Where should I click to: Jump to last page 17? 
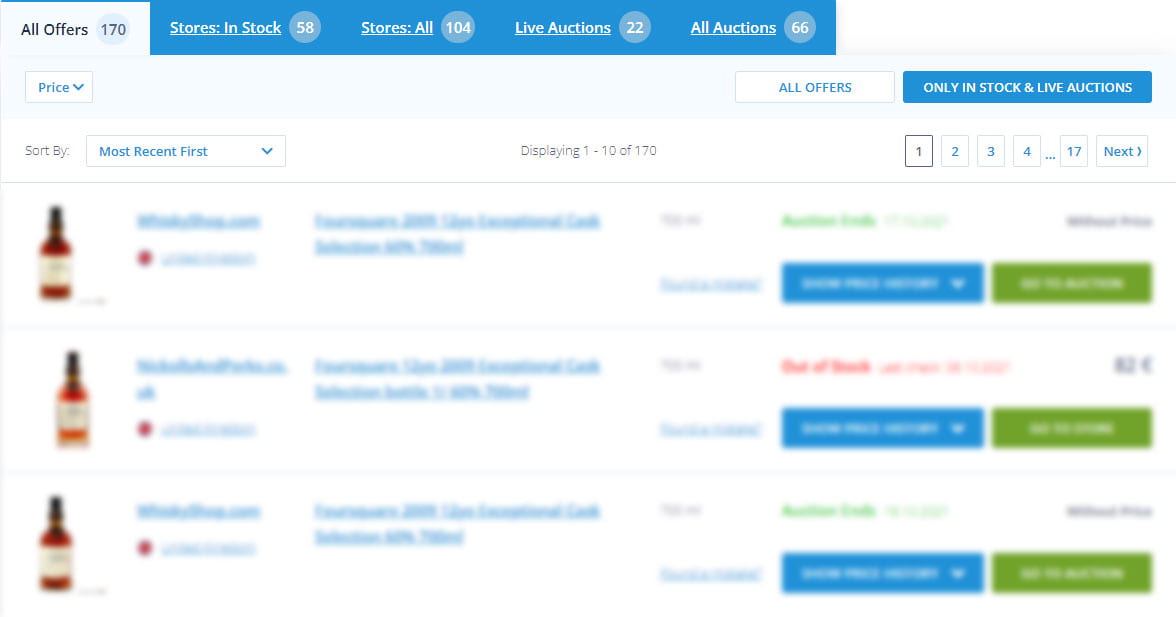(1073, 151)
